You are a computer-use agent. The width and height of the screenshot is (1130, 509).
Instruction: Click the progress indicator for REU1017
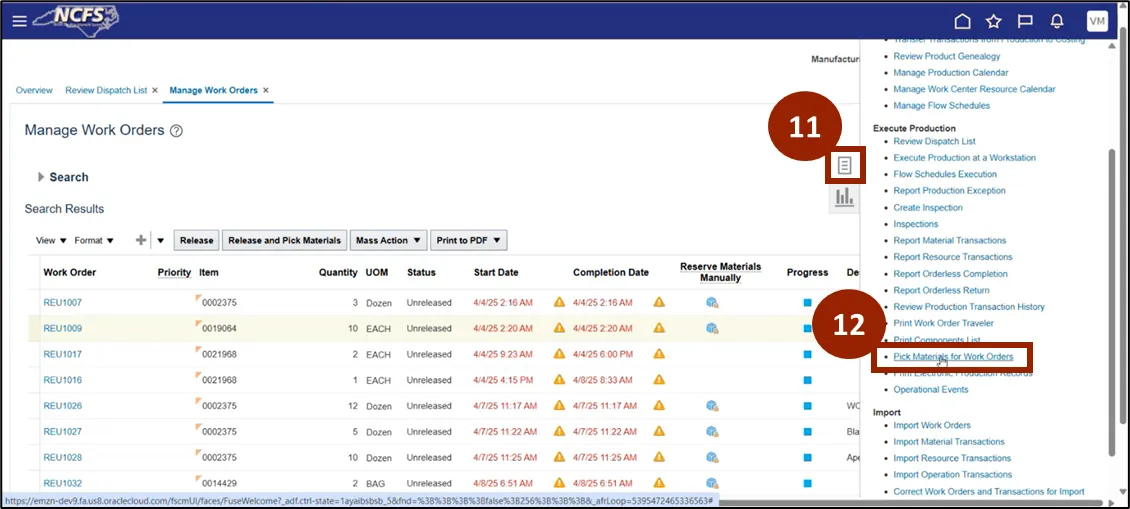(x=807, y=354)
